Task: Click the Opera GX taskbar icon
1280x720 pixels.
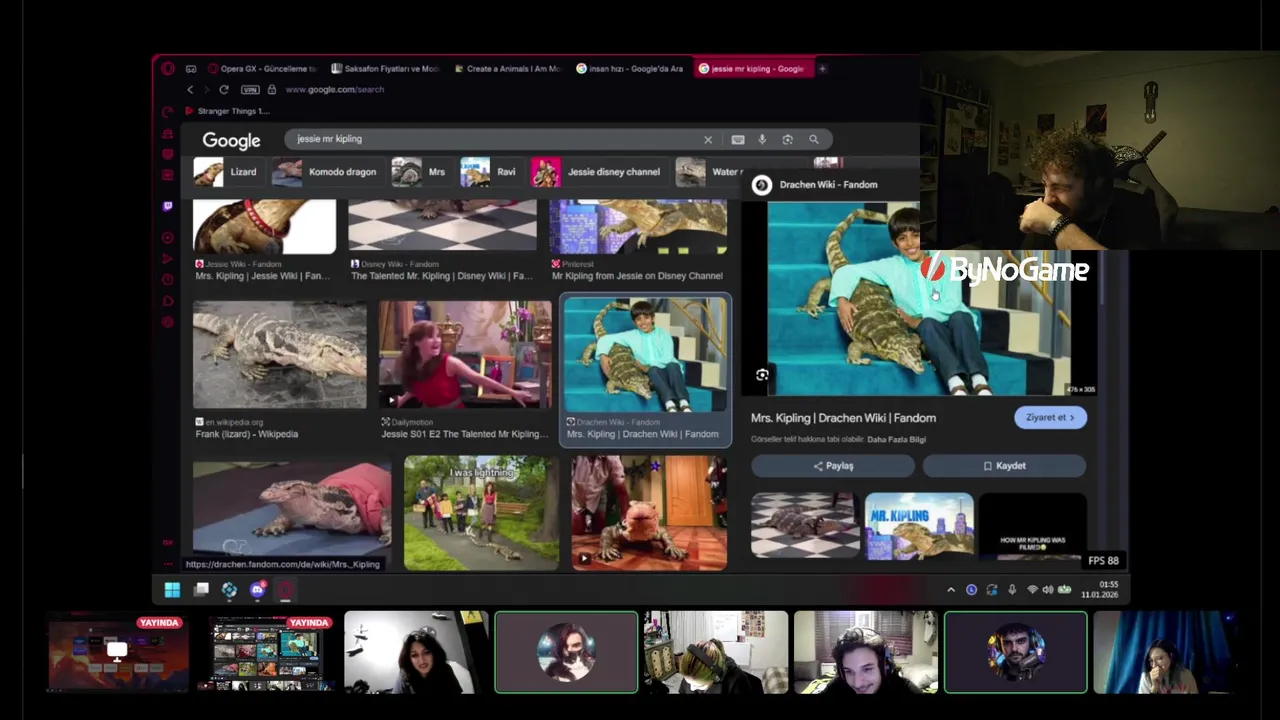Action: (285, 590)
